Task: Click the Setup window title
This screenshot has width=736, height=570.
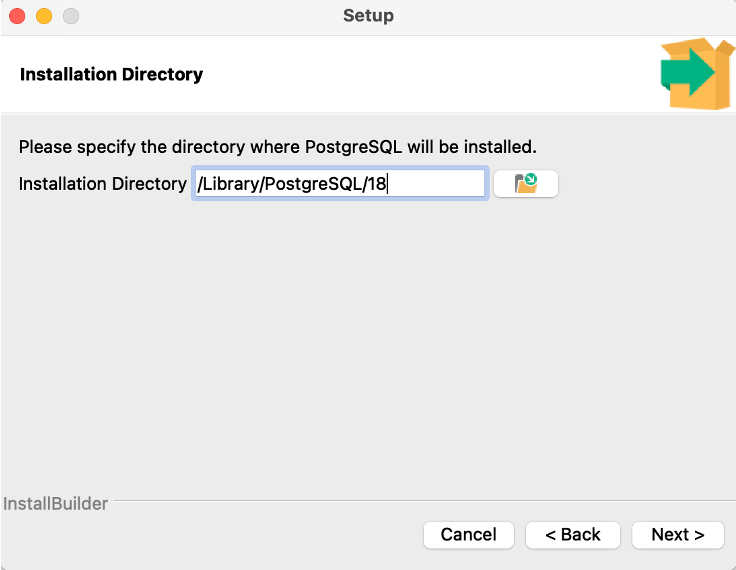Action: (368, 15)
